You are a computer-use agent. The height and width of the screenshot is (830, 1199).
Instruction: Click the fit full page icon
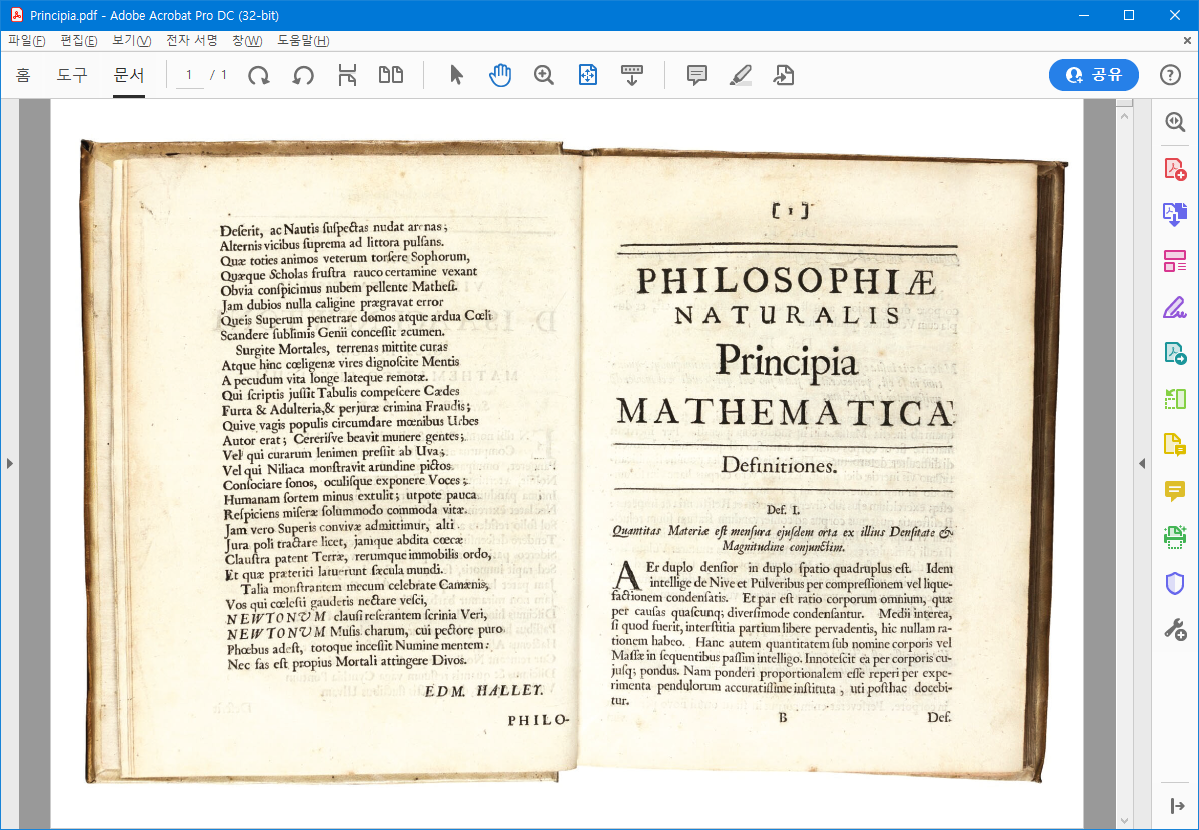tap(587, 75)
